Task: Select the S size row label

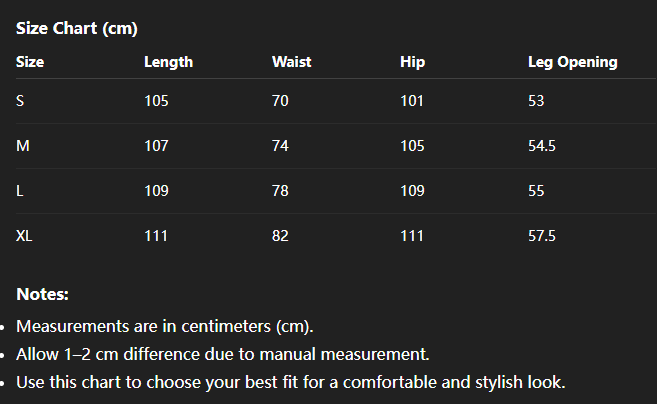Action: point(21,101)
